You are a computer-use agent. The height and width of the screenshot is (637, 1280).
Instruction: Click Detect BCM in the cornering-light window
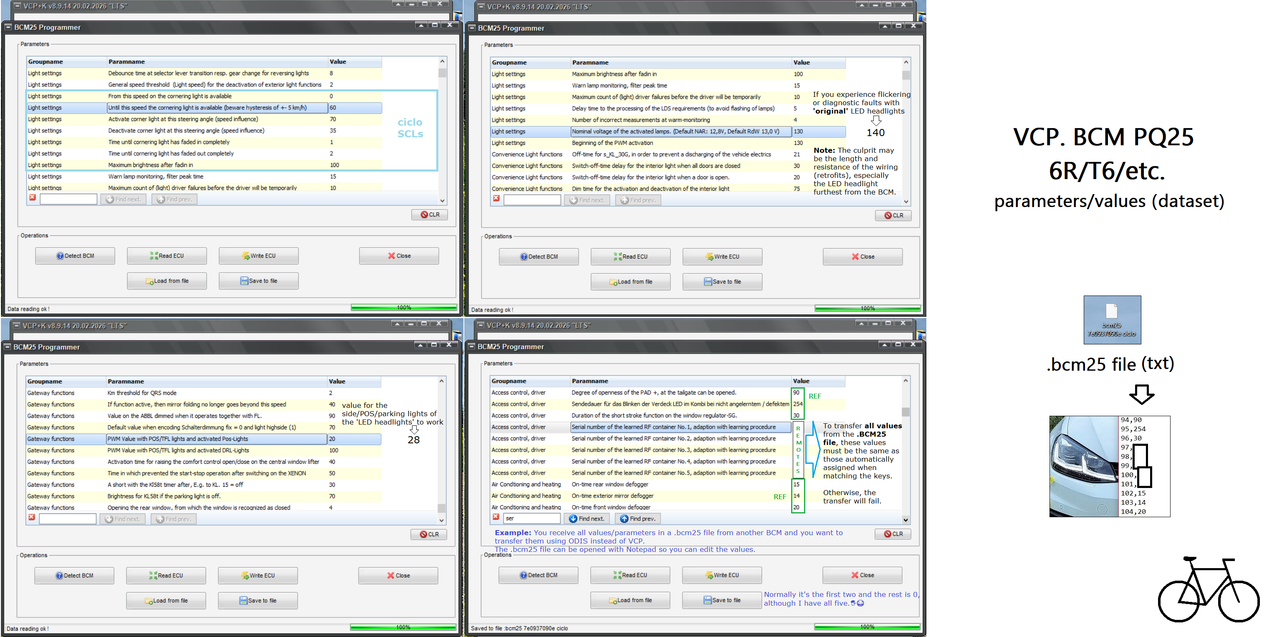click(x=75, y=256)
